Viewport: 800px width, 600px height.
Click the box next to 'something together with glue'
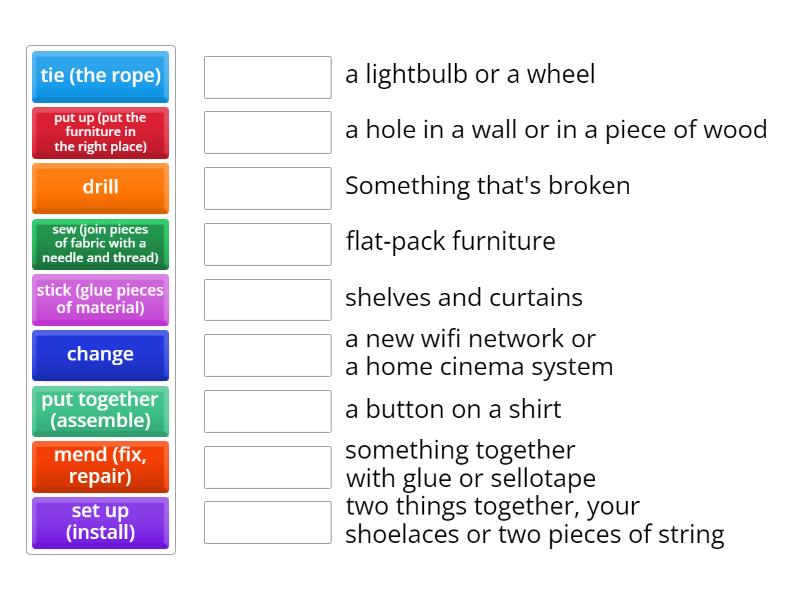click(266, 465)
